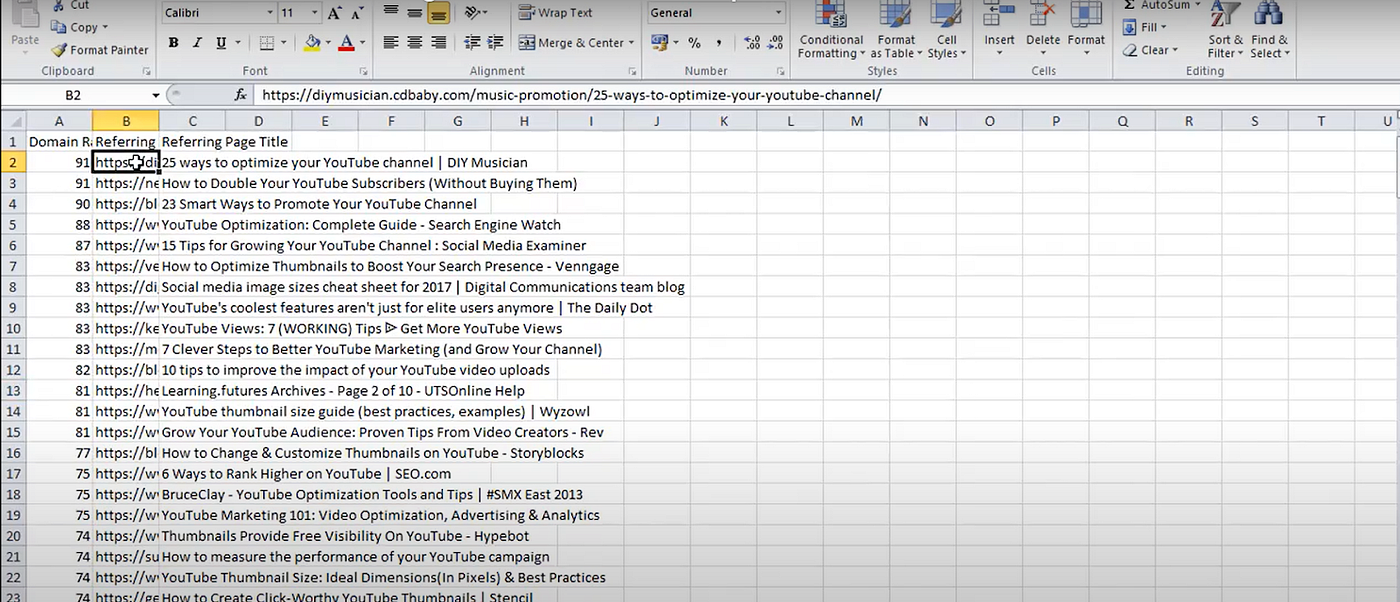Open Find & Select binoculars
This screenshot has width=1400, height=602.
coord(1269,30)
